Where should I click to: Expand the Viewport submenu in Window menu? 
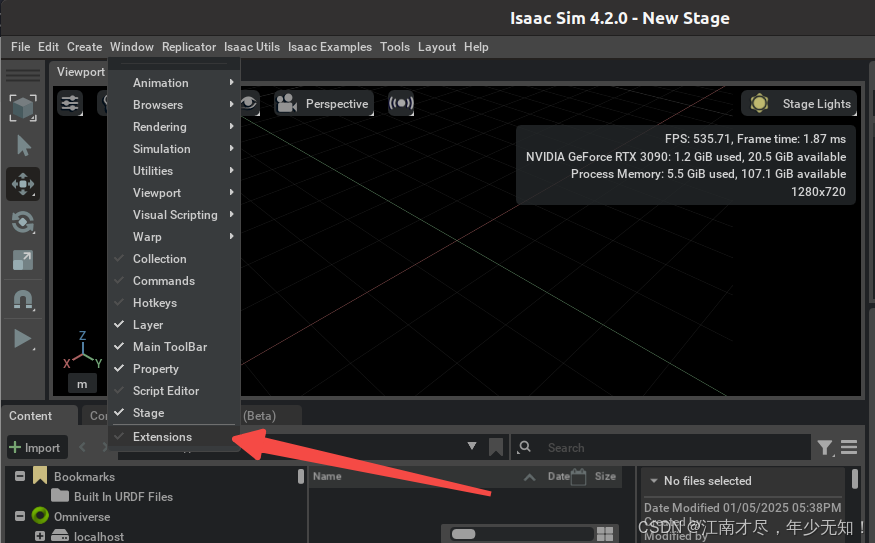tap(174, 193)
